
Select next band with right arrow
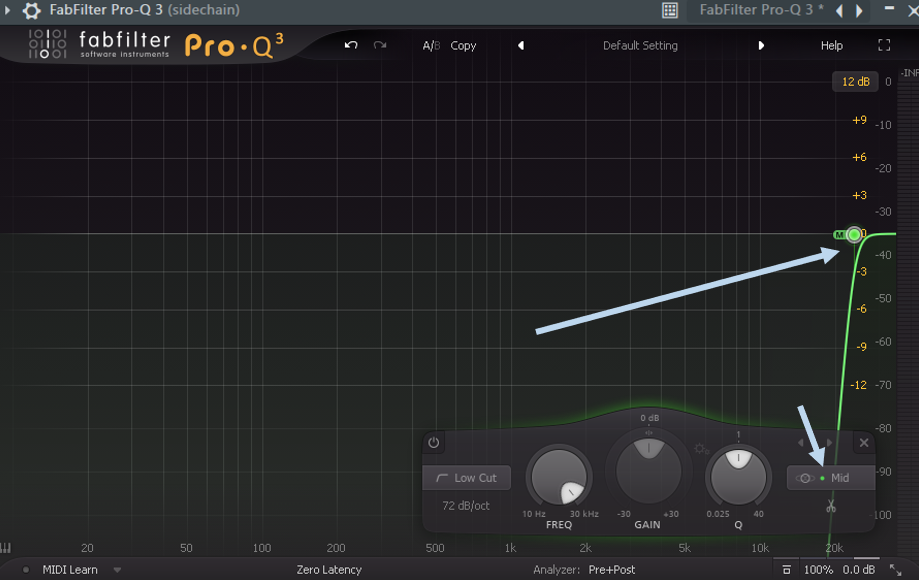coord(829,443)
